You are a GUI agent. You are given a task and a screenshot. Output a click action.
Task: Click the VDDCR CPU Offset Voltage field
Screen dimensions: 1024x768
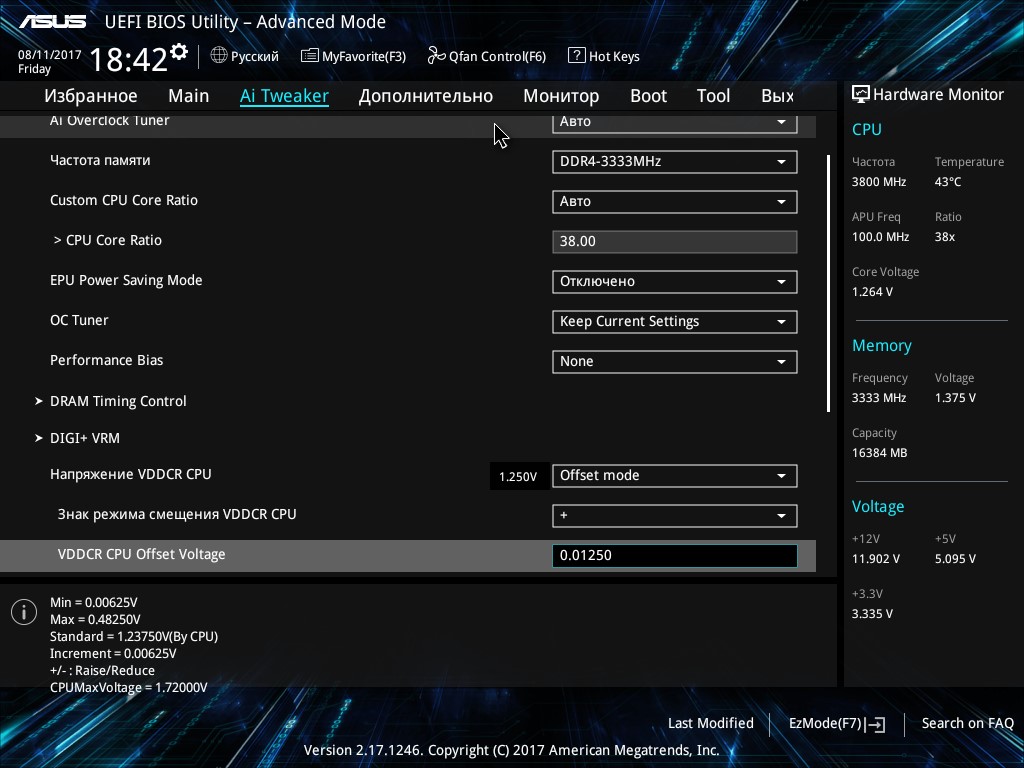pyautogui.click(x=675, y=556)
